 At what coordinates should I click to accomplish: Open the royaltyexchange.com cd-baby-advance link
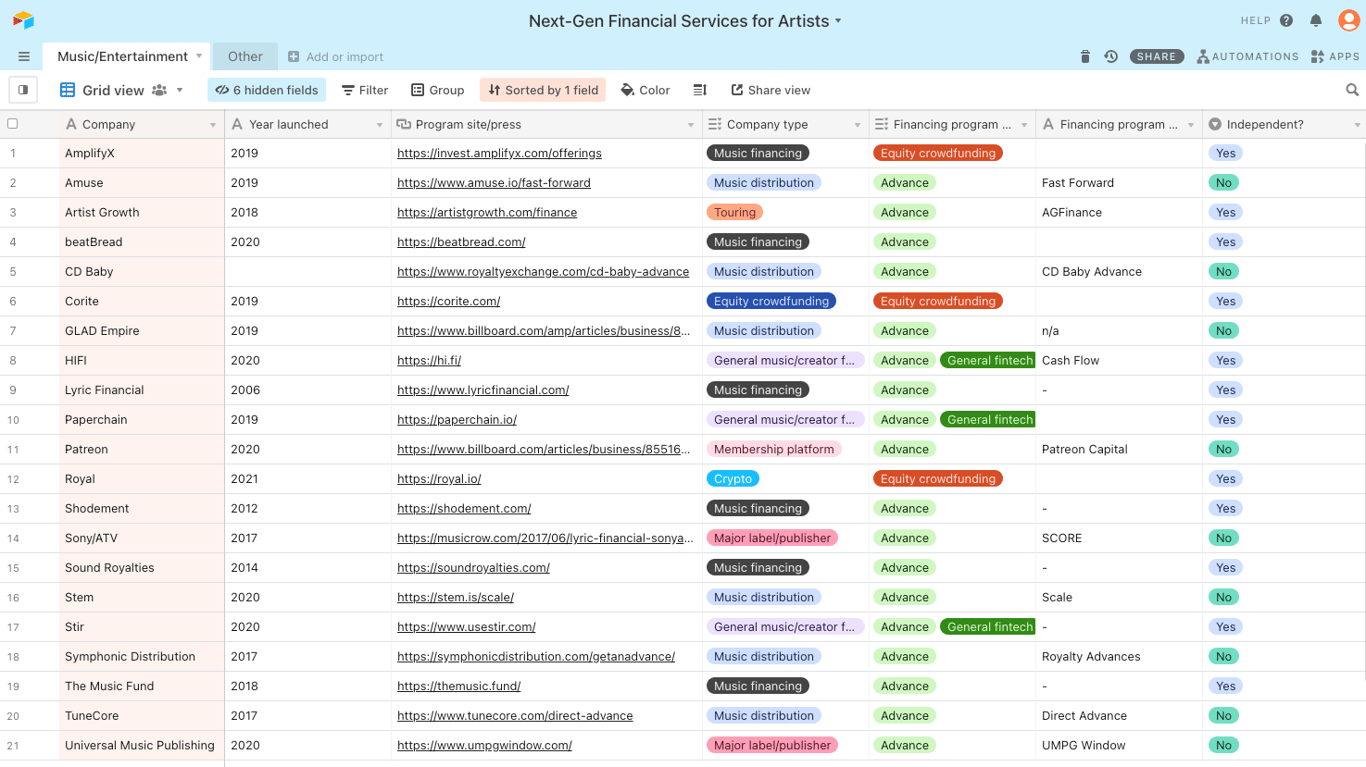coord(543,271)
